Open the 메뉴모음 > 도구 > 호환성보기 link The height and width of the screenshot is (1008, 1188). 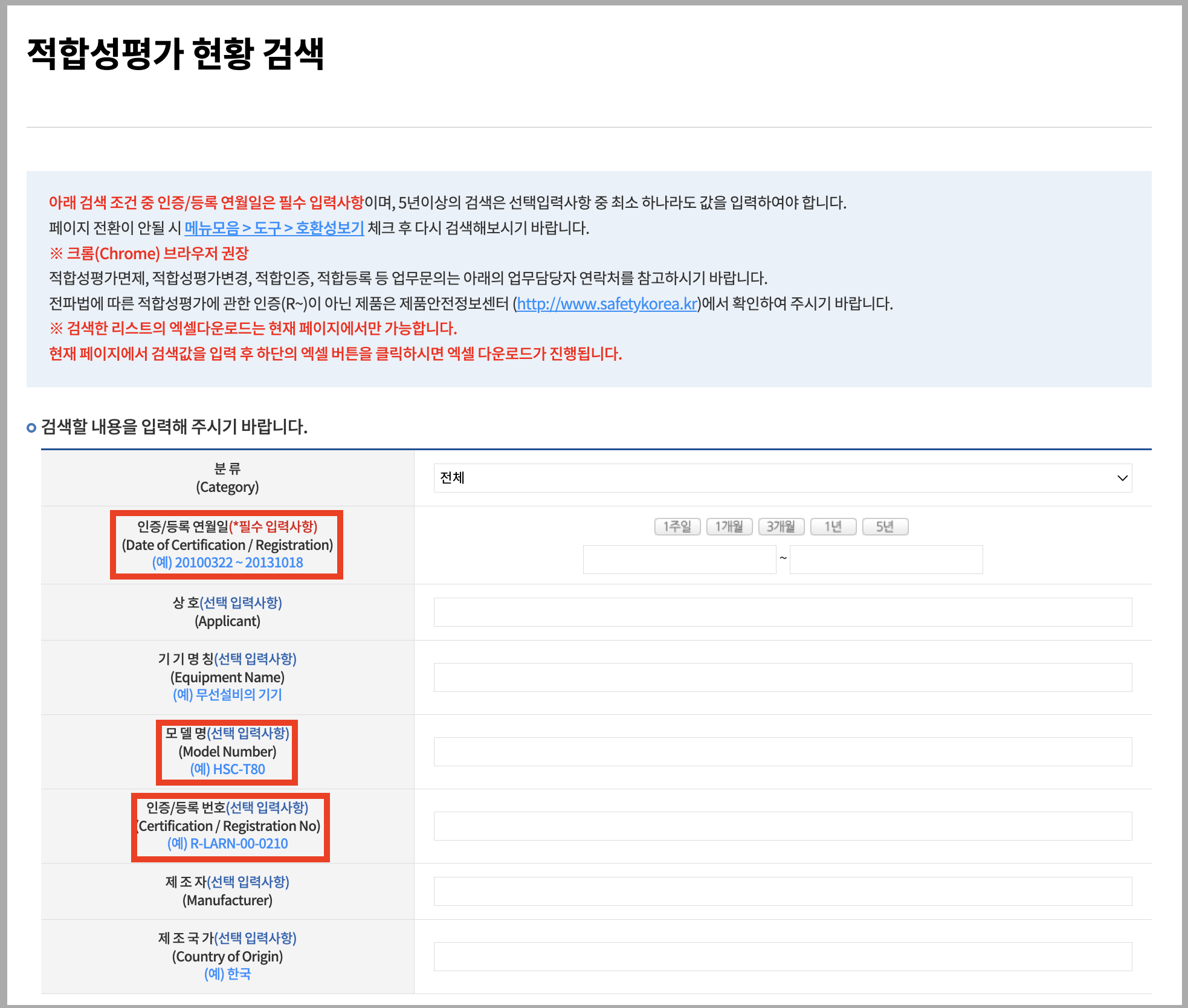point(274,228)
